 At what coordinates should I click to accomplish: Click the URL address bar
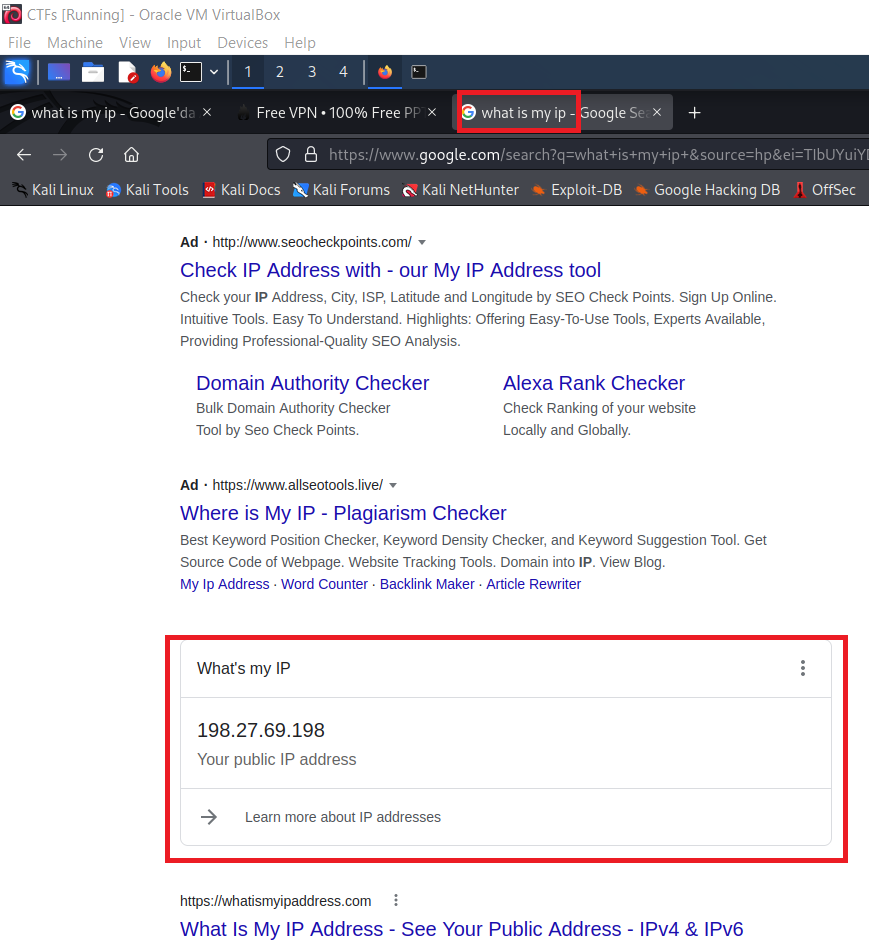(x=590, y=154)
